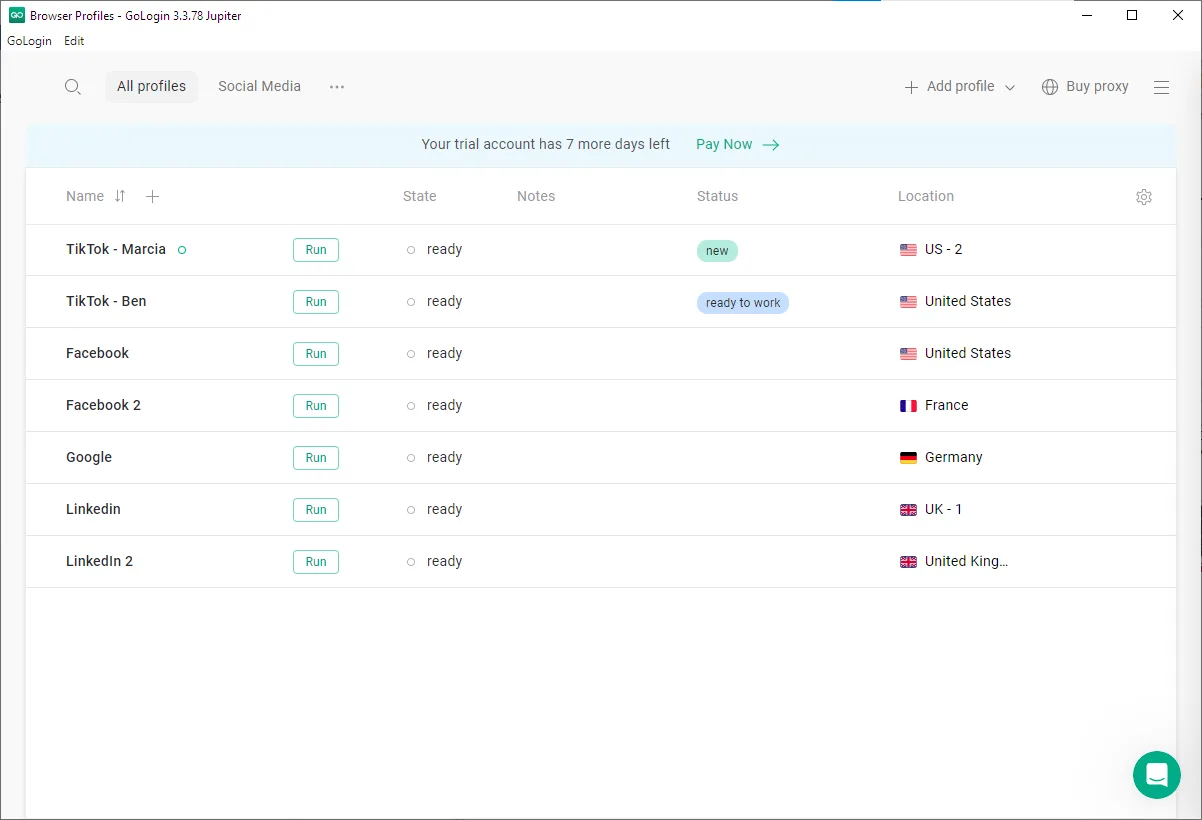Click the France location text
Screen dimensions: 1202x820
(946, 405)
